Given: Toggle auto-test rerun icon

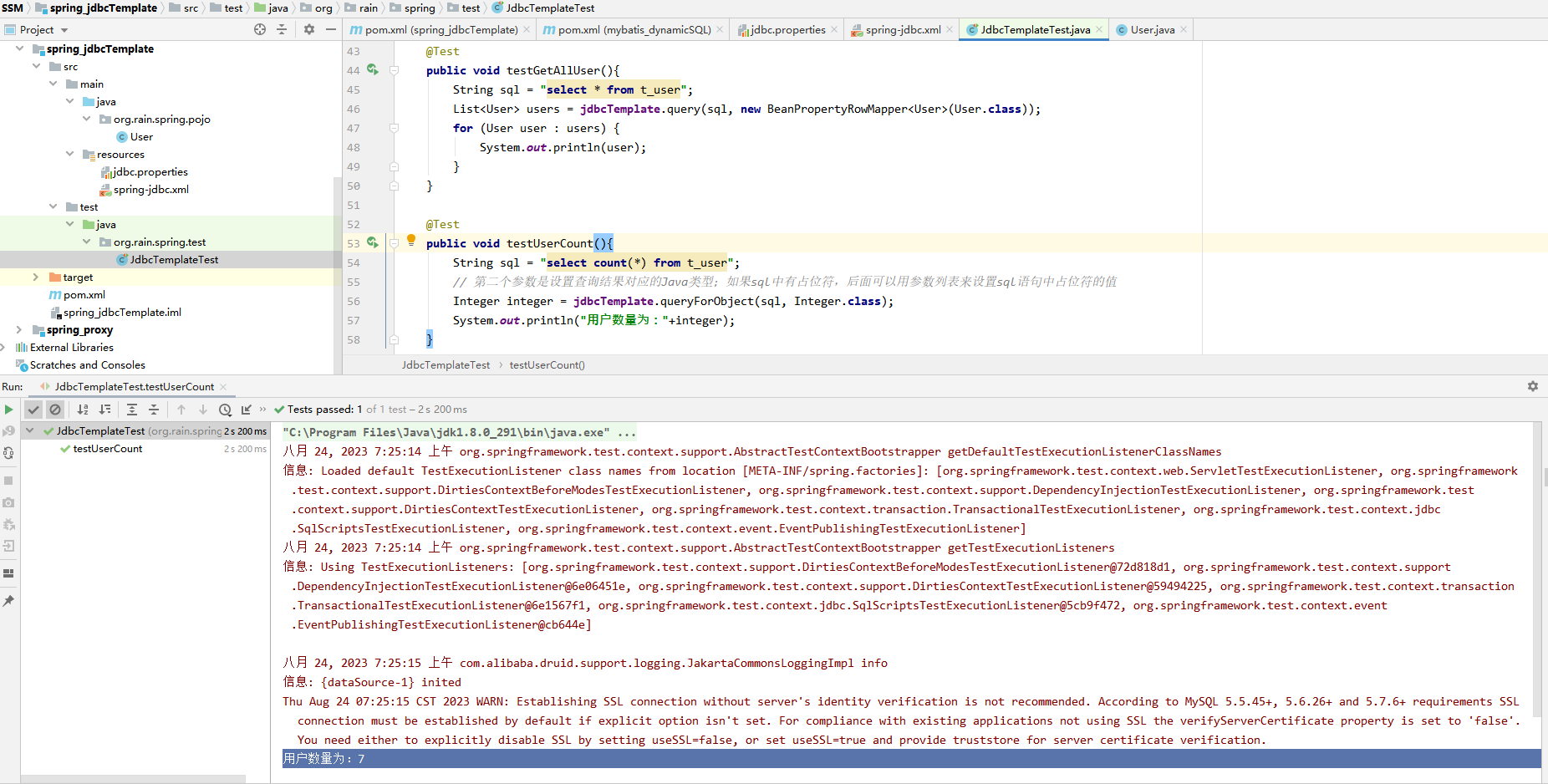Looking at the screenshot, I should coord(8,453).
